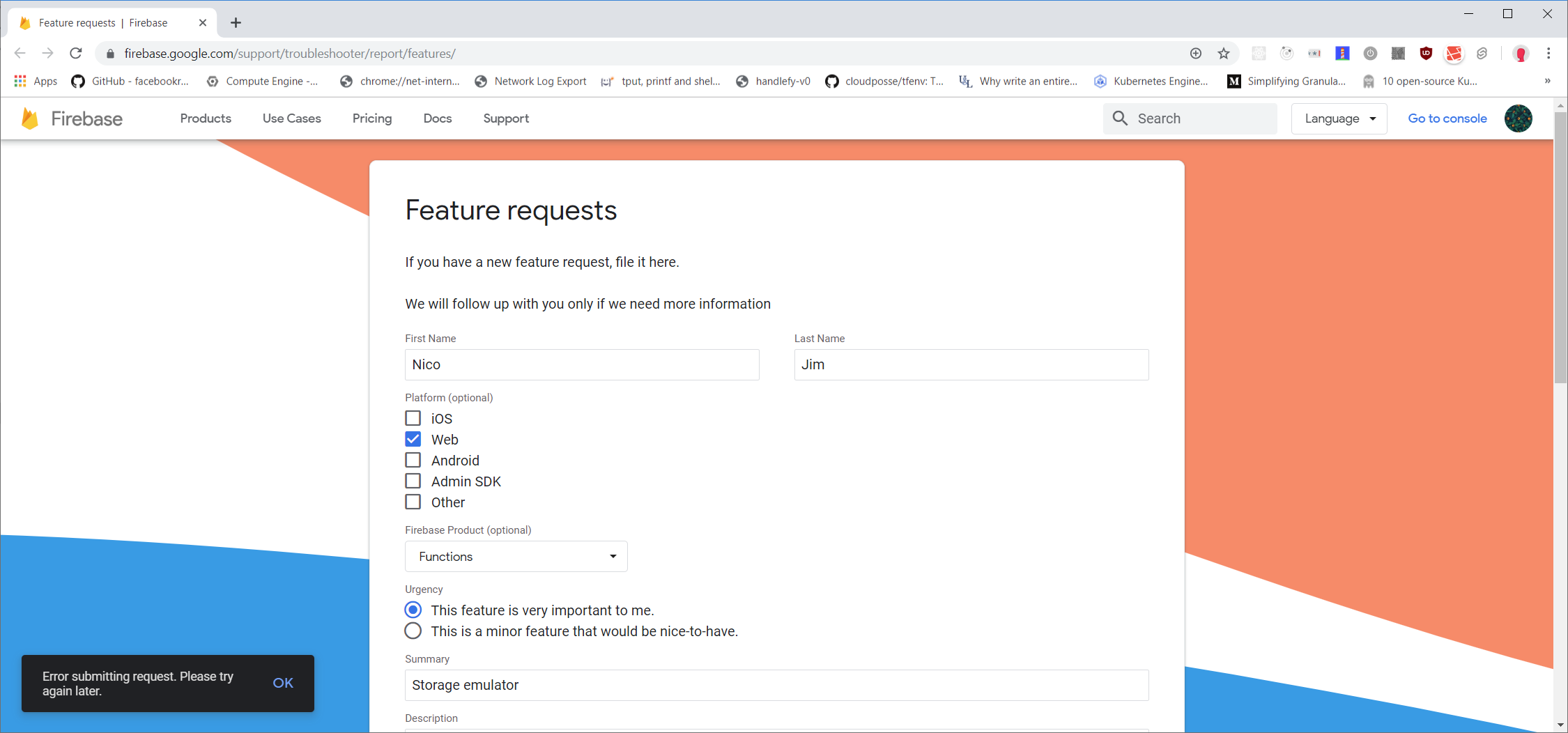Click the search magnifier icon
The image size is (1568, 733).
tap(1120, 118)
